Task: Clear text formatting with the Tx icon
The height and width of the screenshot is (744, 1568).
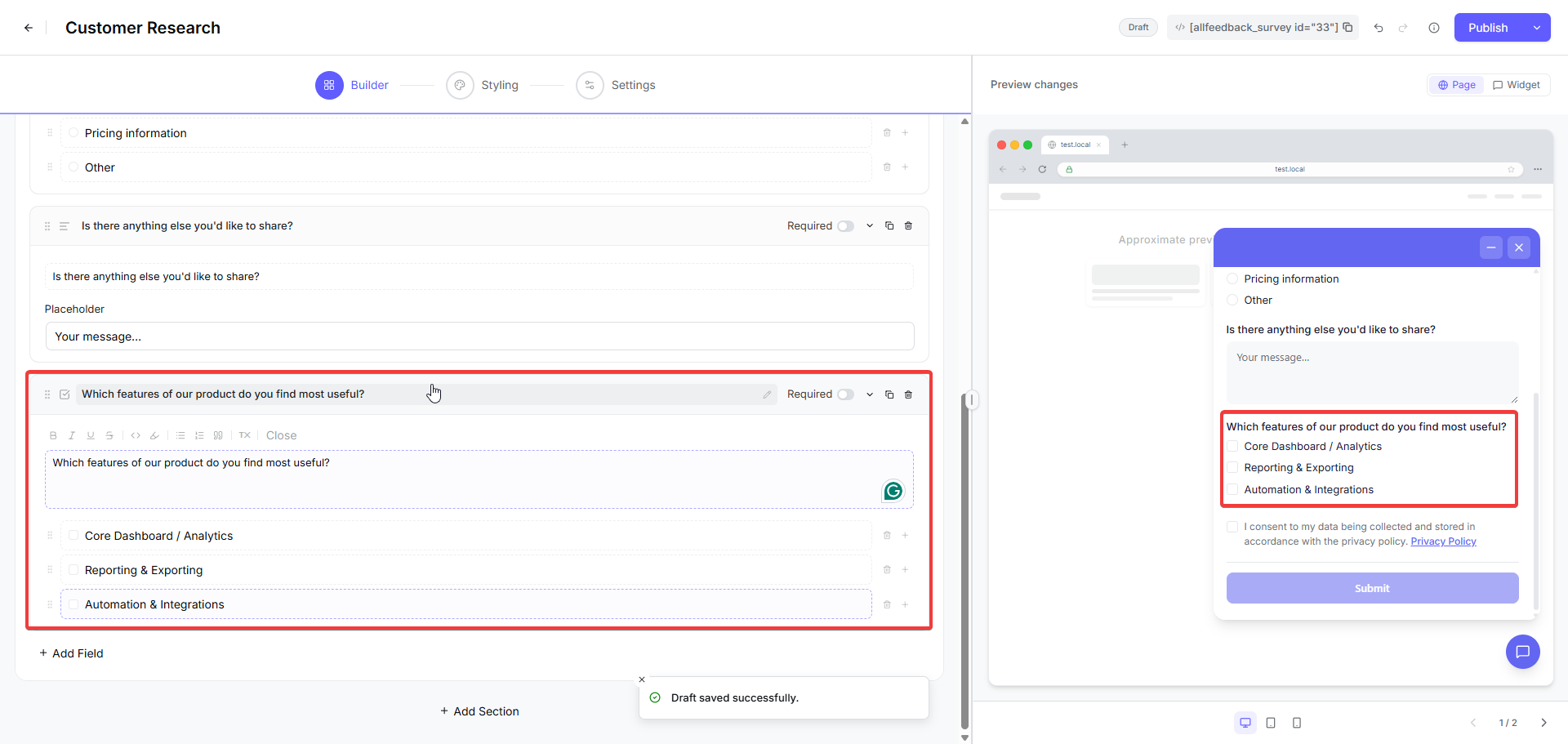Action: 244,435
